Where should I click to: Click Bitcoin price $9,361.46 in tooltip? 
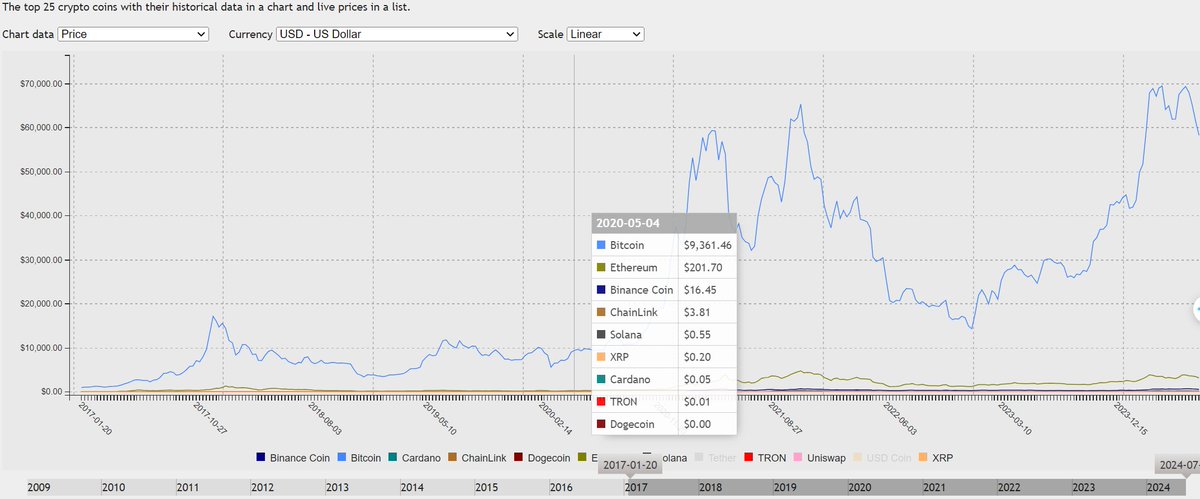[708, 244]
